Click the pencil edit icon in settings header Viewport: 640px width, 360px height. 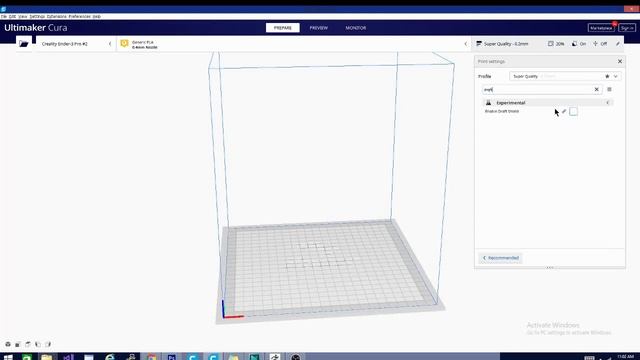pyautogui.click(x=618, y=44)
